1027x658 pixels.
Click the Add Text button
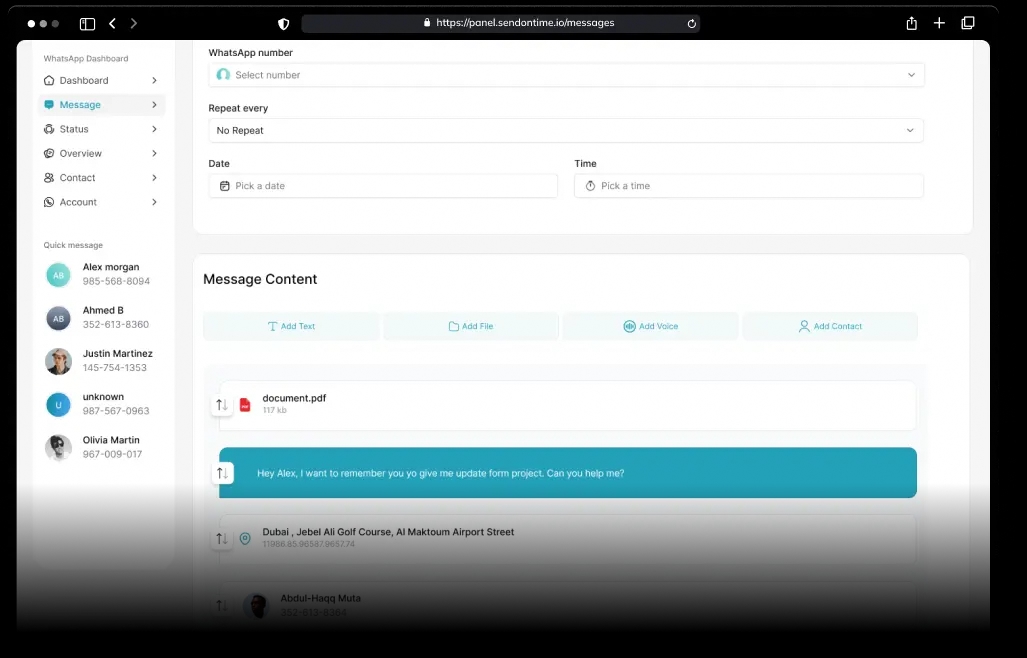pyautogui.click(x=291, y=326)
